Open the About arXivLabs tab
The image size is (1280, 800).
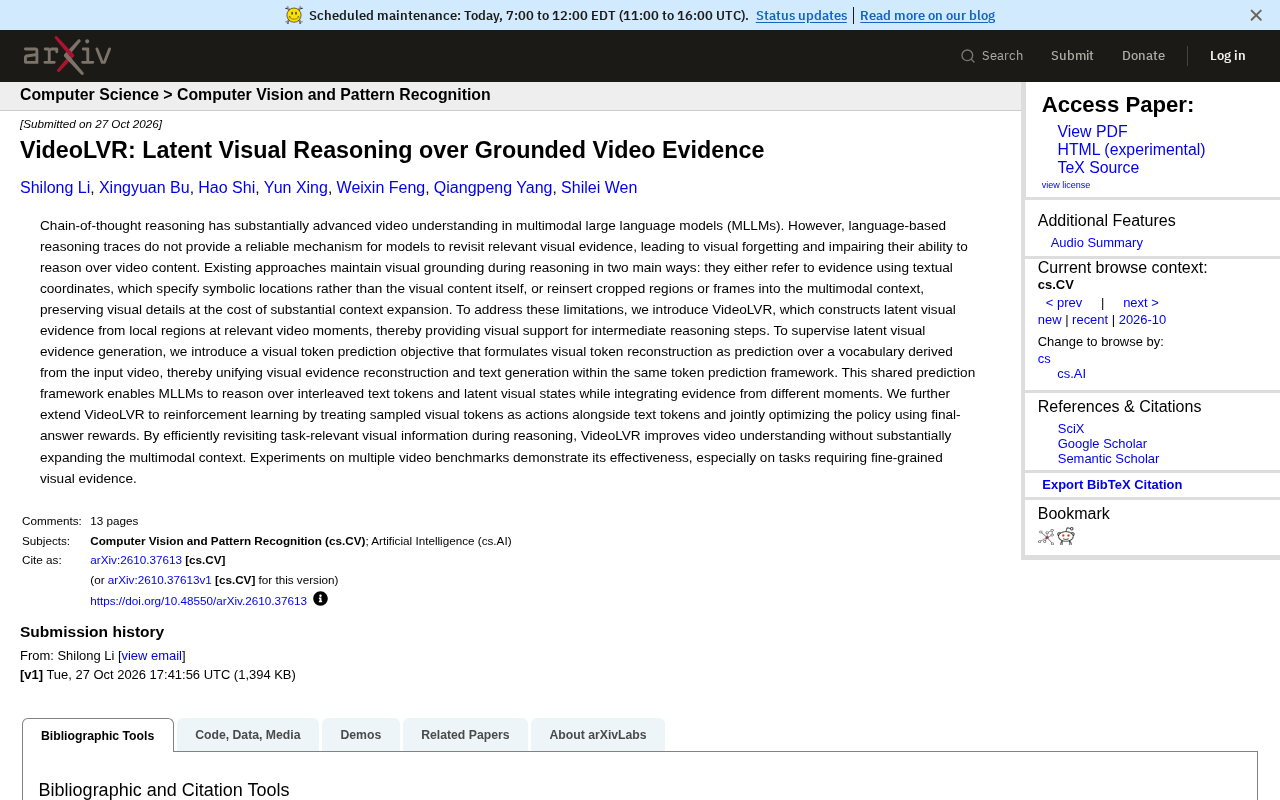pos(598,735)
